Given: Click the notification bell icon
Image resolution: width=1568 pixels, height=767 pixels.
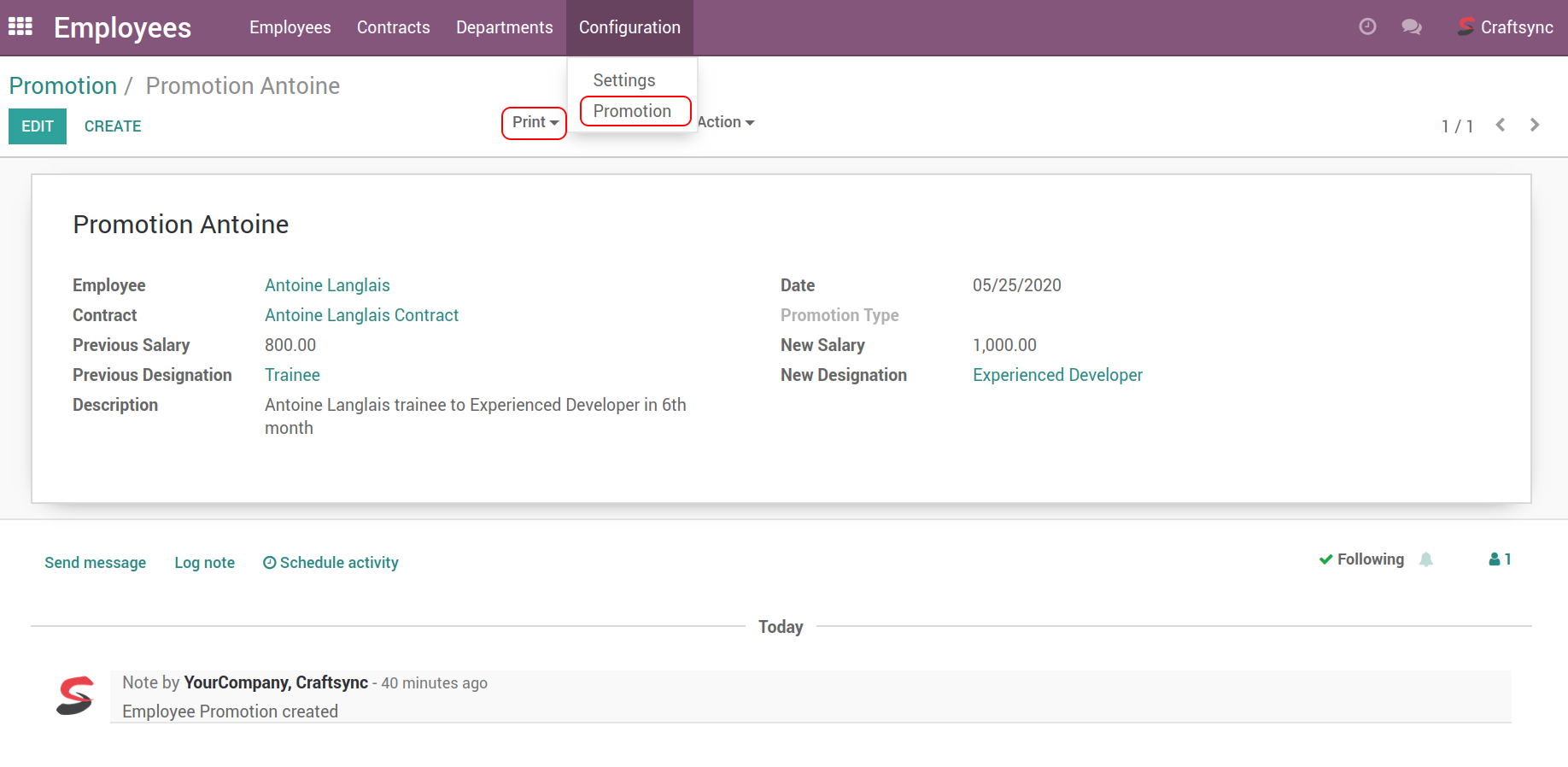Looking at the screenshot, I should tap(1426, 559).
